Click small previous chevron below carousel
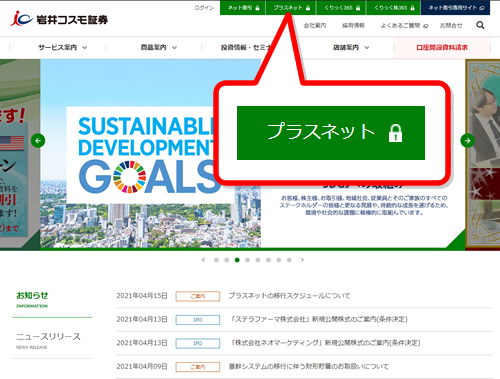Viewport: 500px width, 379px height. 203,260
